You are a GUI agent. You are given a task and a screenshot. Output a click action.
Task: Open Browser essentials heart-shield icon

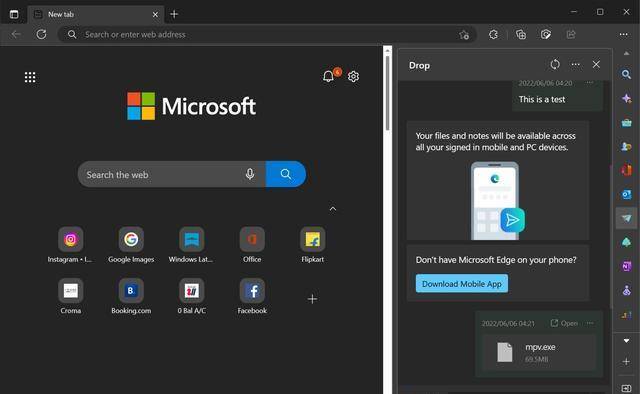pos(546,35)
